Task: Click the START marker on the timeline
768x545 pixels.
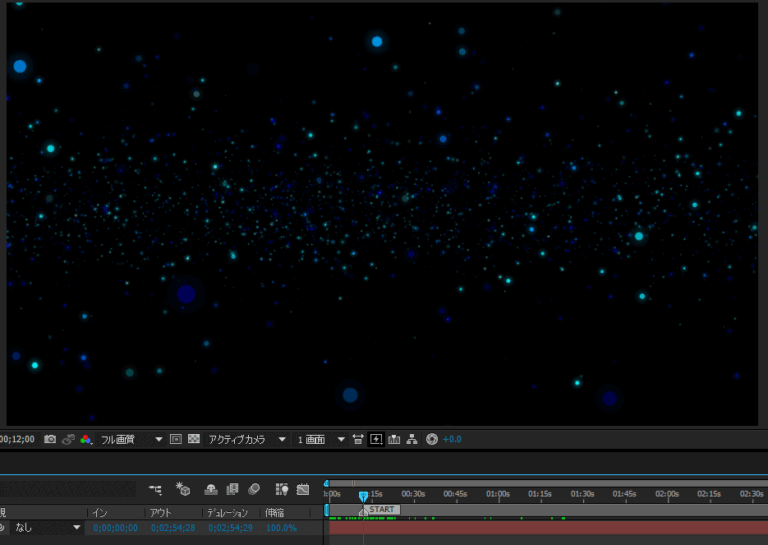Action: [382, 510]
